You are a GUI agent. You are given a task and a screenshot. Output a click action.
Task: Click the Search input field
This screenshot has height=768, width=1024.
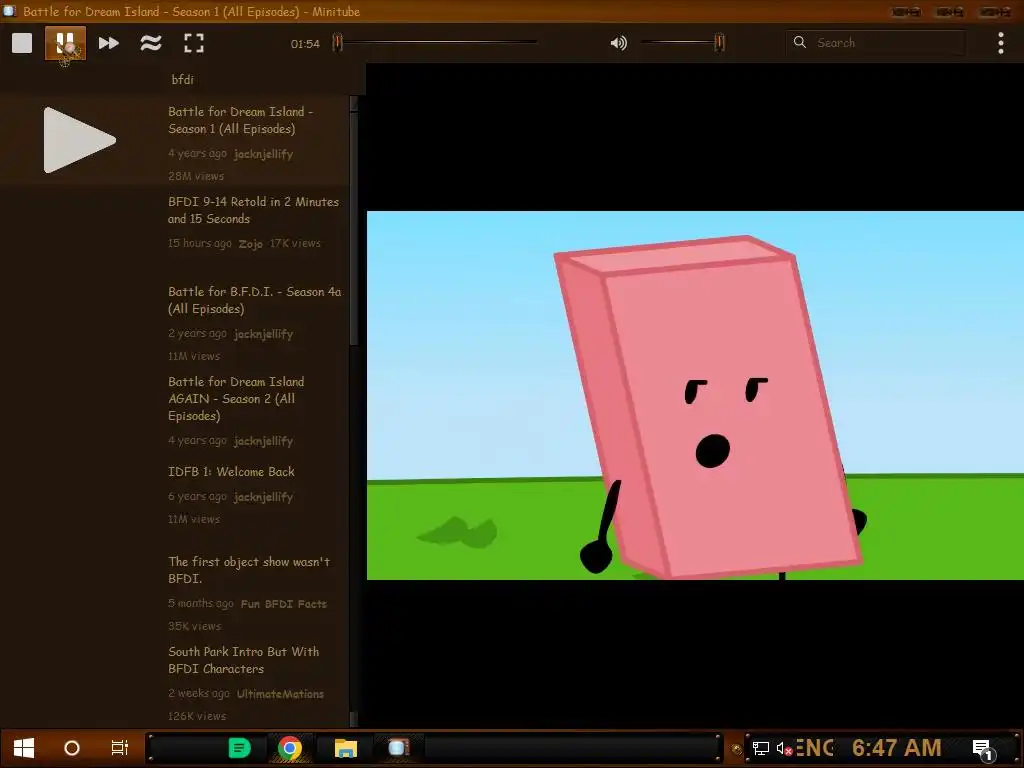875,42
